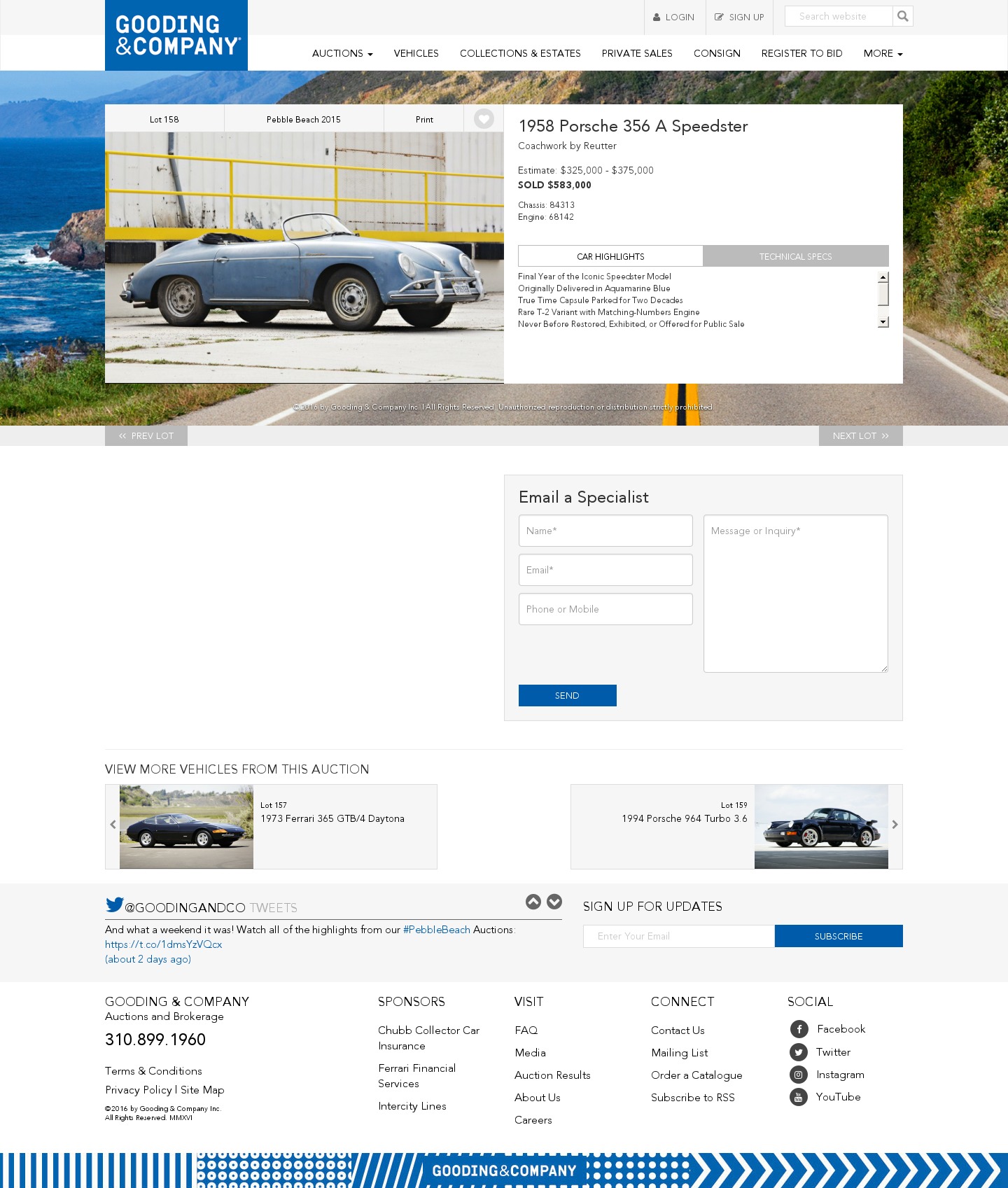
Task: Open Contact Us link
Action: (x=678, y=1030)
